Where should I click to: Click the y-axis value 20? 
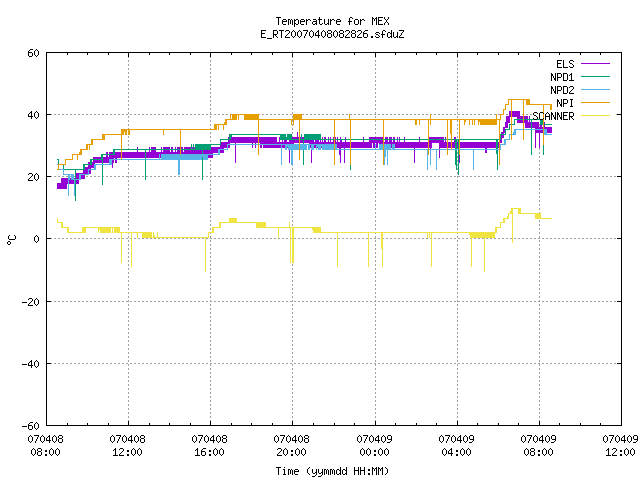click(x=33, y=177)
